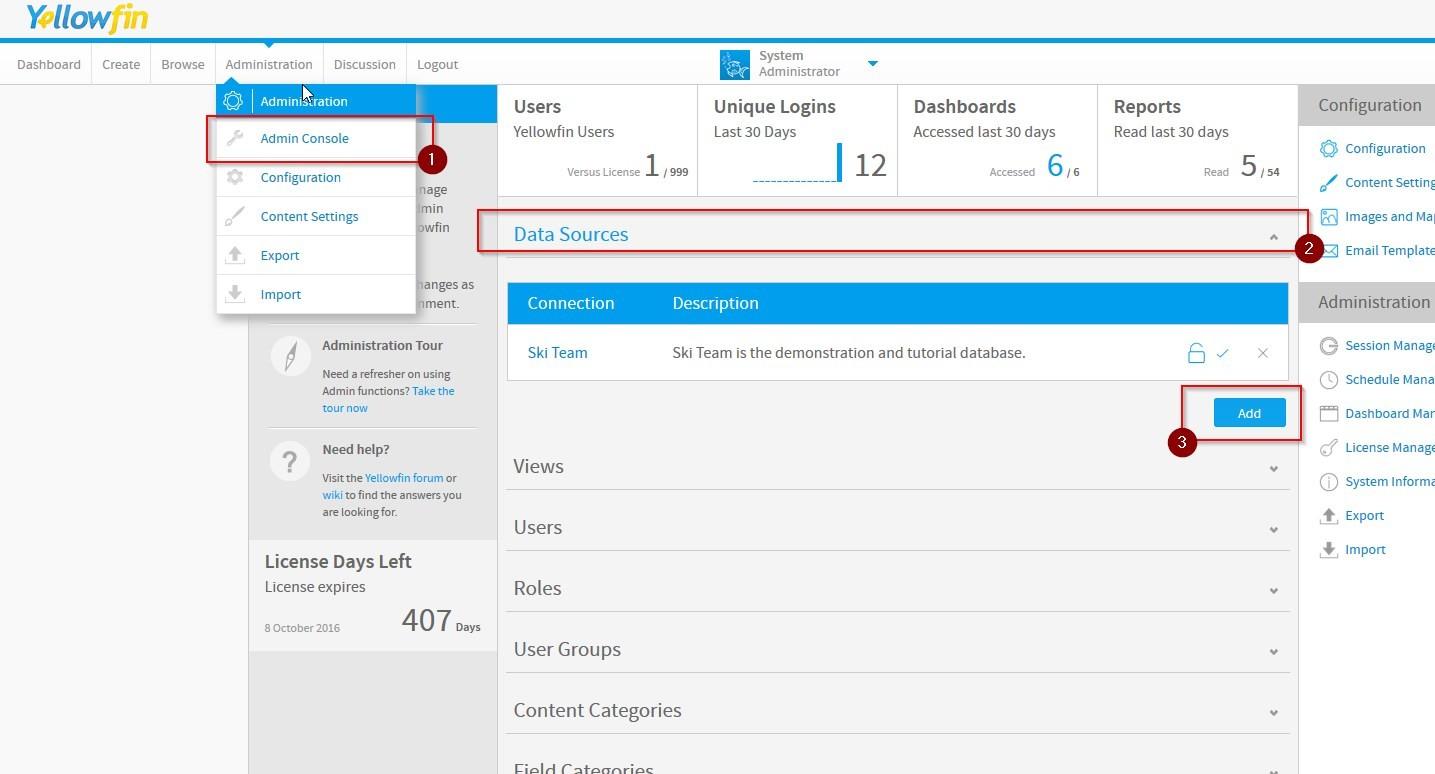Click the gear icon beside sidebar Configuration
This screenshot has height=774, width=1435.
coord(1328,149)
